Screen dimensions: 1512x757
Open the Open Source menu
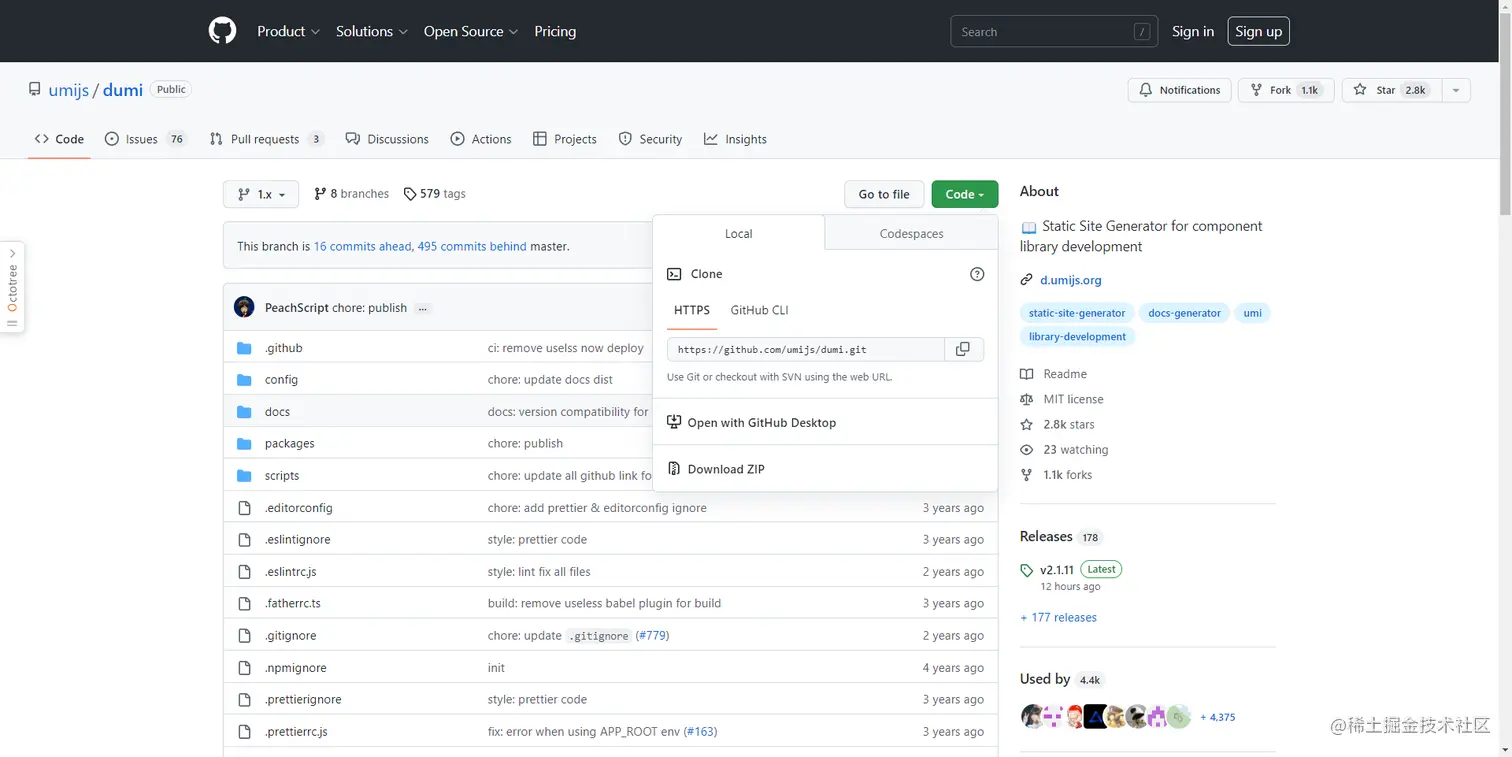471,31
